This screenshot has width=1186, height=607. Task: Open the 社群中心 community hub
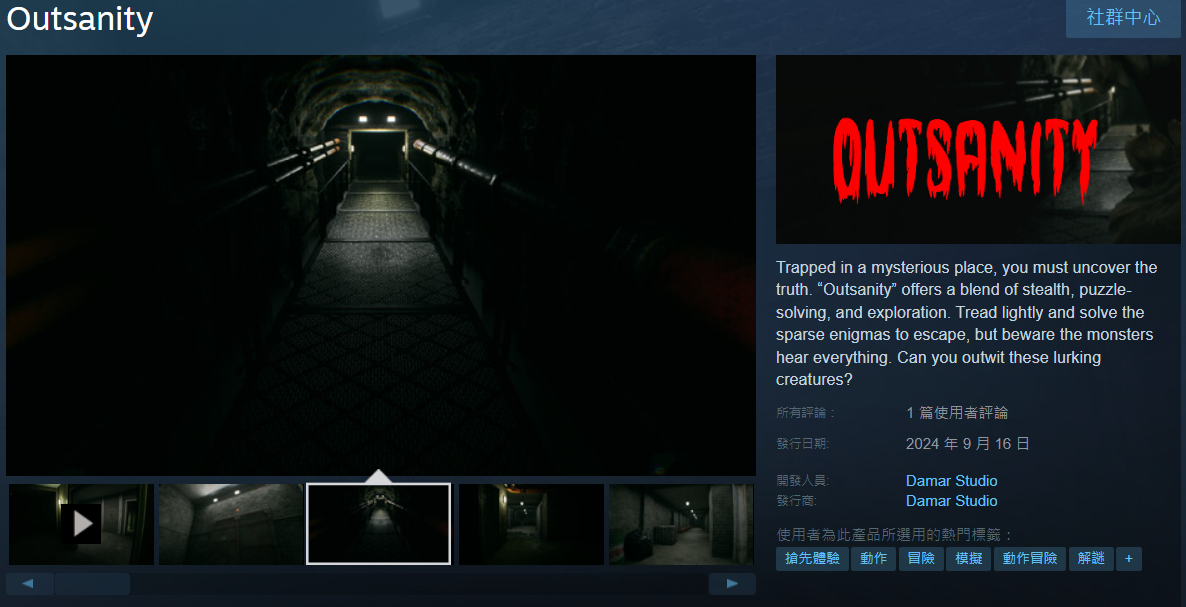coord(1122,18)
